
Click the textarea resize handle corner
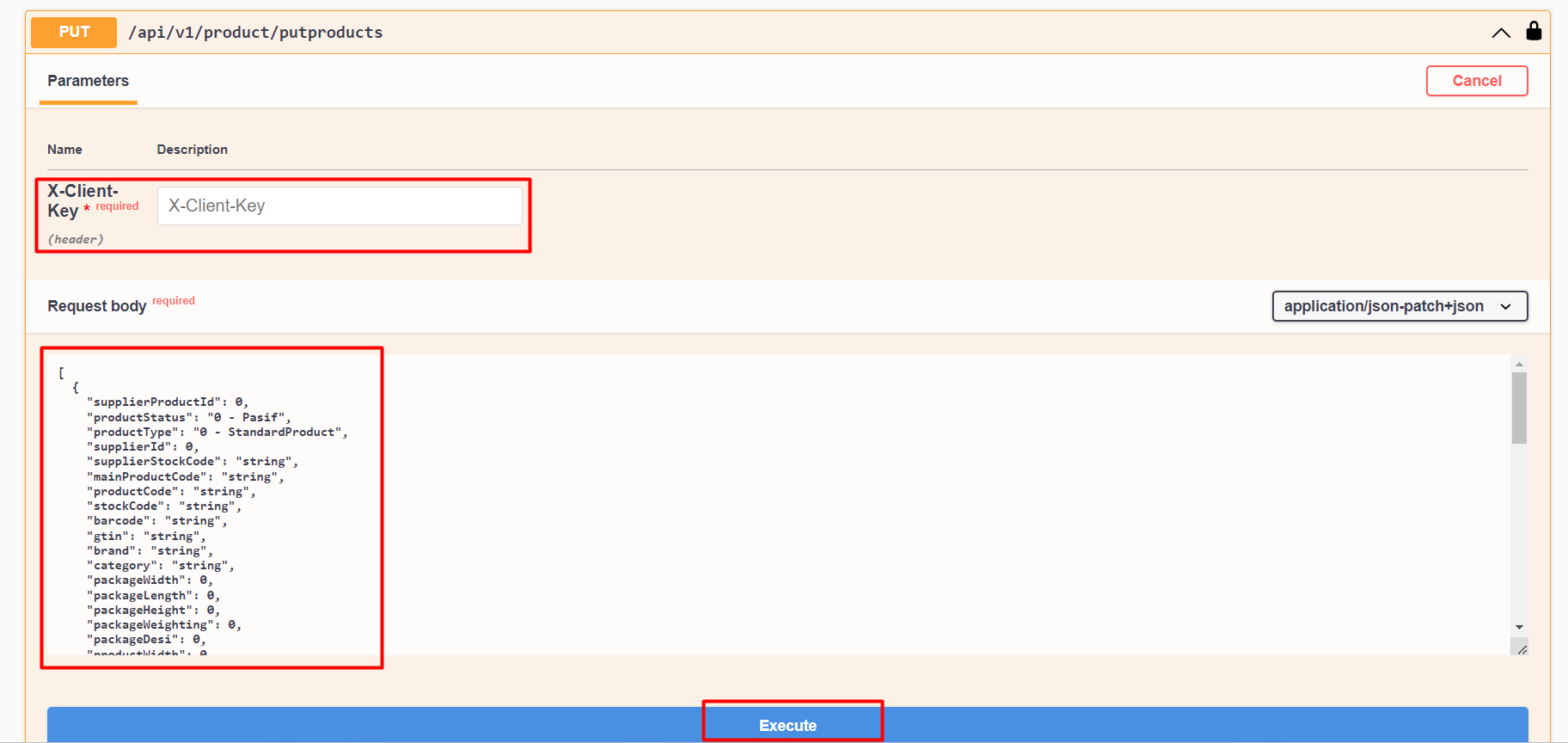tap(1521, 649)
